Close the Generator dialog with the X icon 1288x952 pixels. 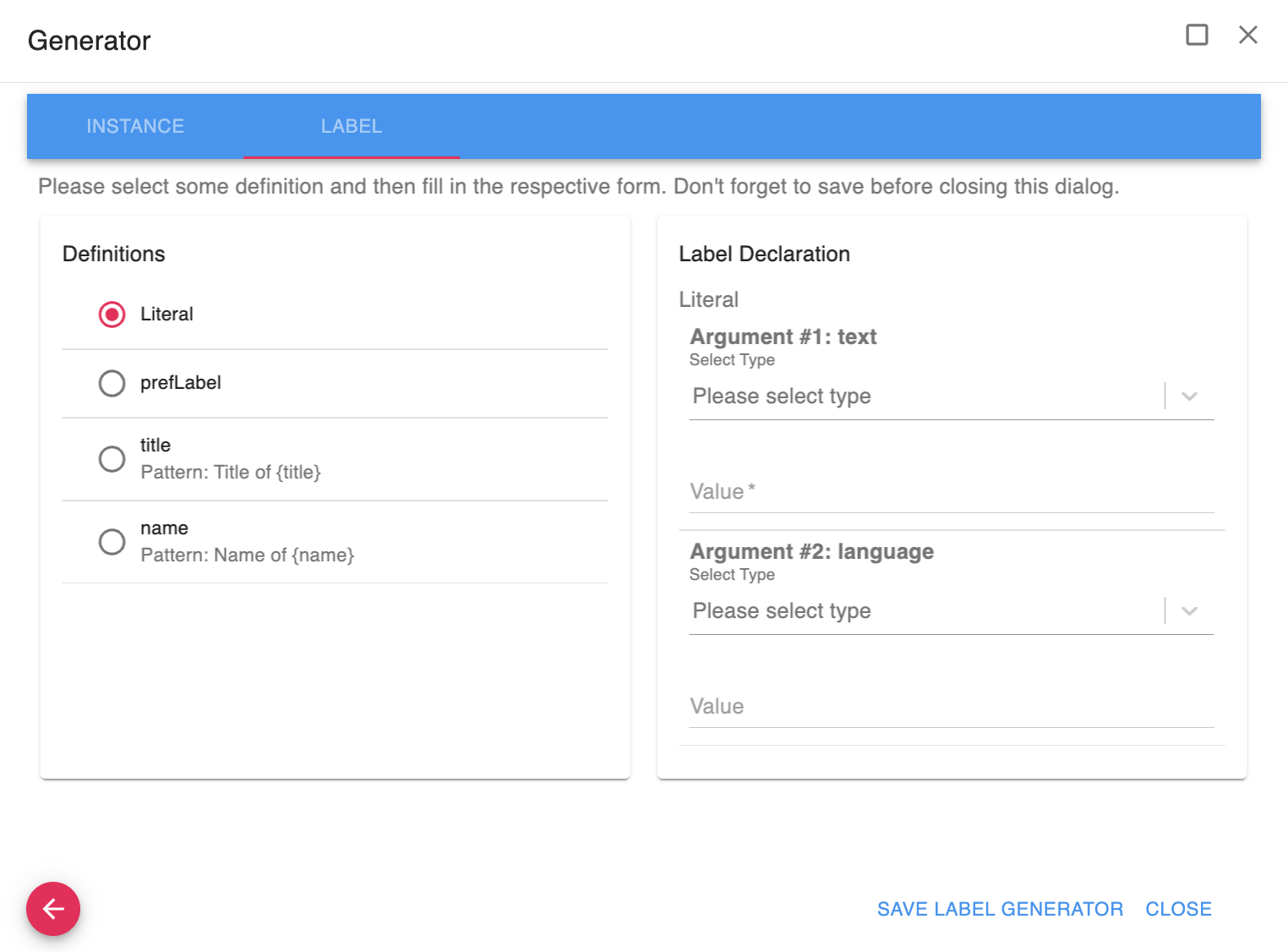tap(1247, 35)
